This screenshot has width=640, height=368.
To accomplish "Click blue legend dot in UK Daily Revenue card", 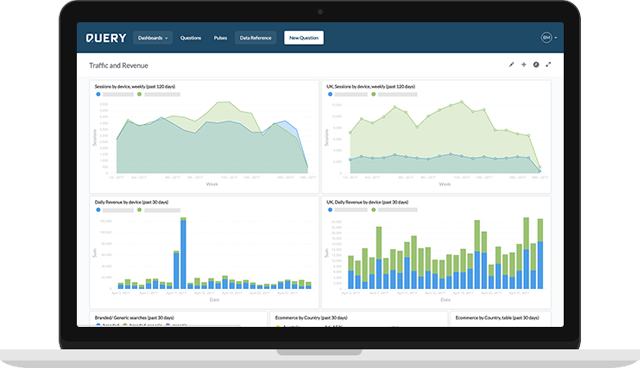I will tap(330, 210).
